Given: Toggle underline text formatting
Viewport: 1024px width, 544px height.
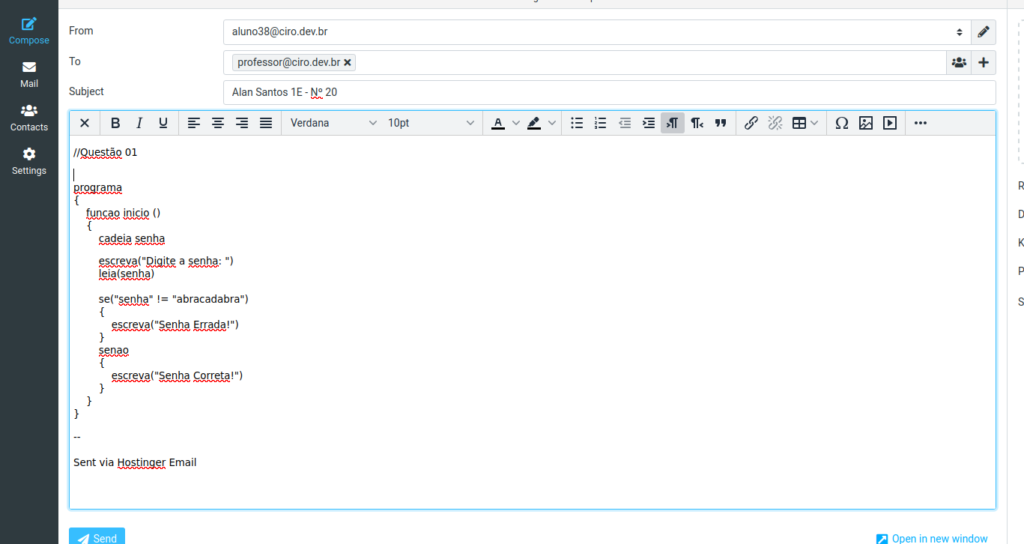Looking at the screenshot, I should pyautogui.click(x=163, y=123).
